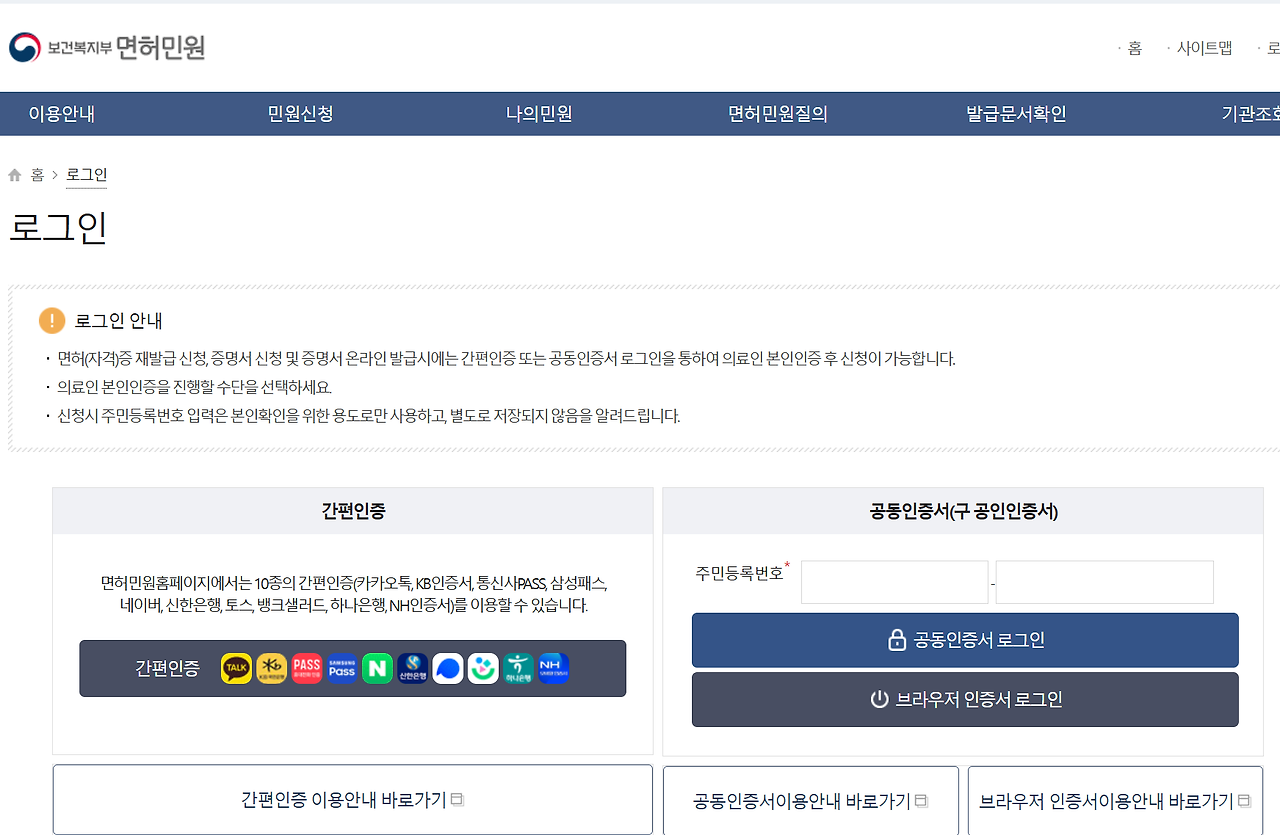Image resolution: width=1280 pixels, height=835 pixels.
Task: Click the 홈 link in the top utility bar
Action: click(x=1135, y=48)
